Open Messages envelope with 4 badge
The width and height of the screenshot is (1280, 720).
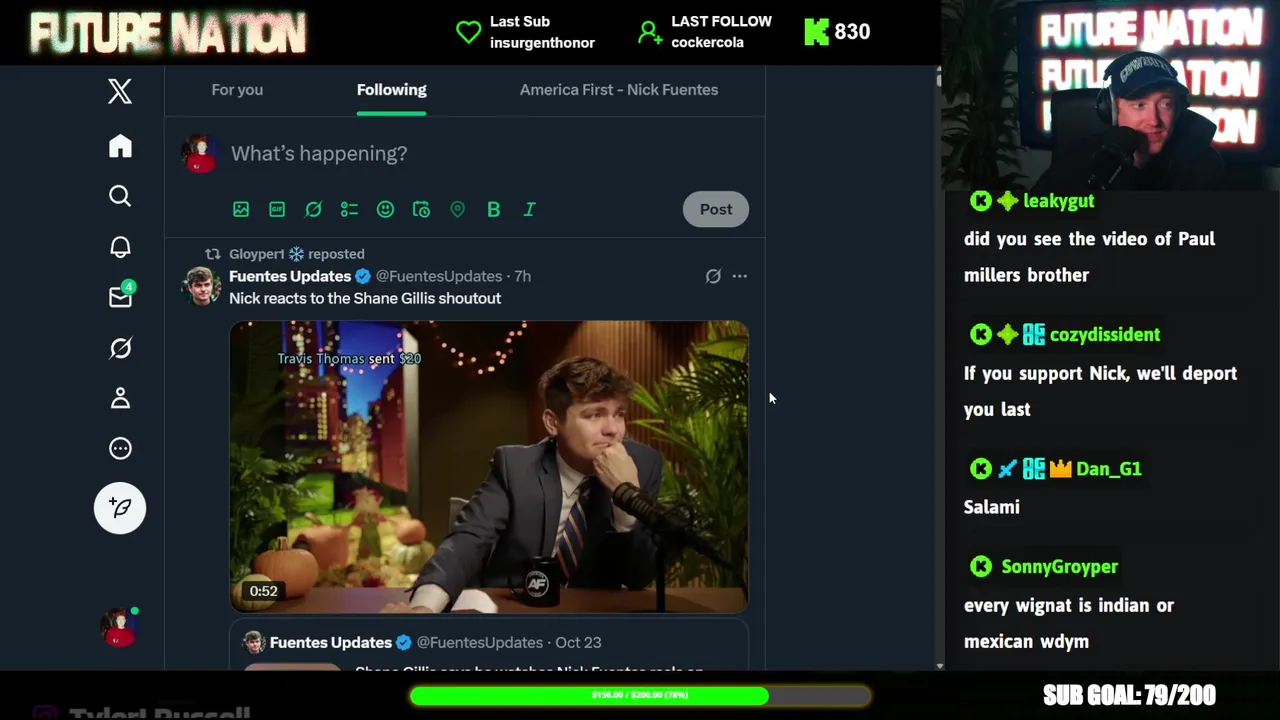click(121, 296)
